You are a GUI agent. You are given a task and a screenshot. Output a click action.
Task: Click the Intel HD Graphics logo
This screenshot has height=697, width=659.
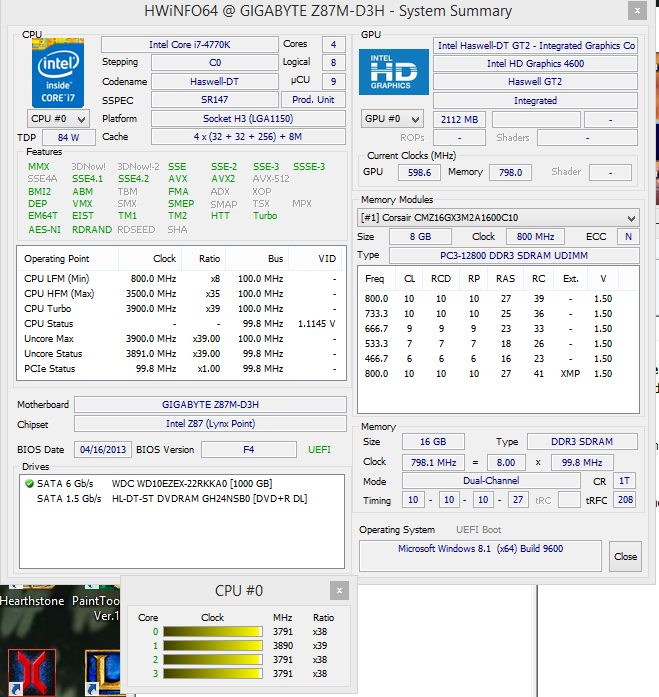(x=394, y=72)
